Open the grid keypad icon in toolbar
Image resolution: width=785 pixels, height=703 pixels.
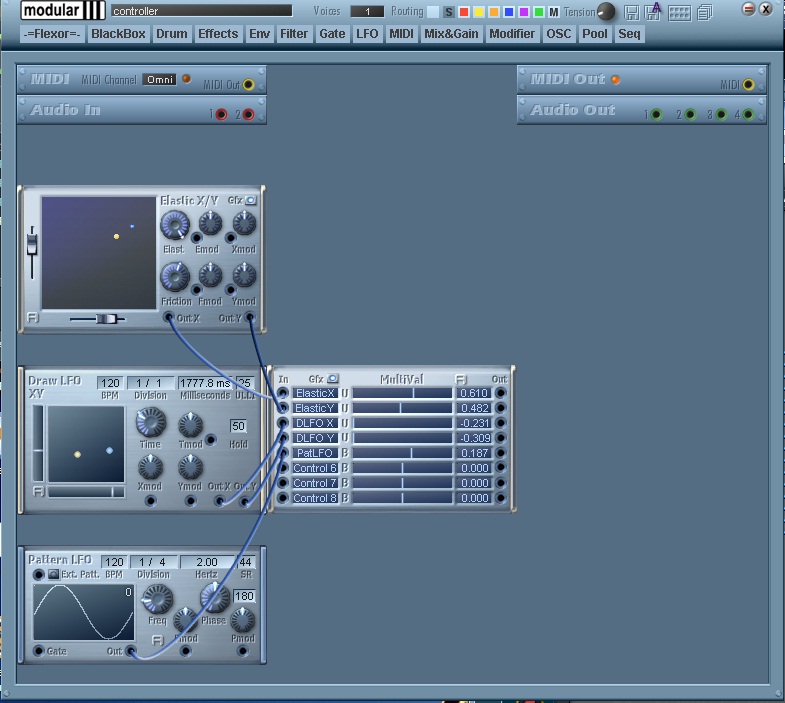679,13
